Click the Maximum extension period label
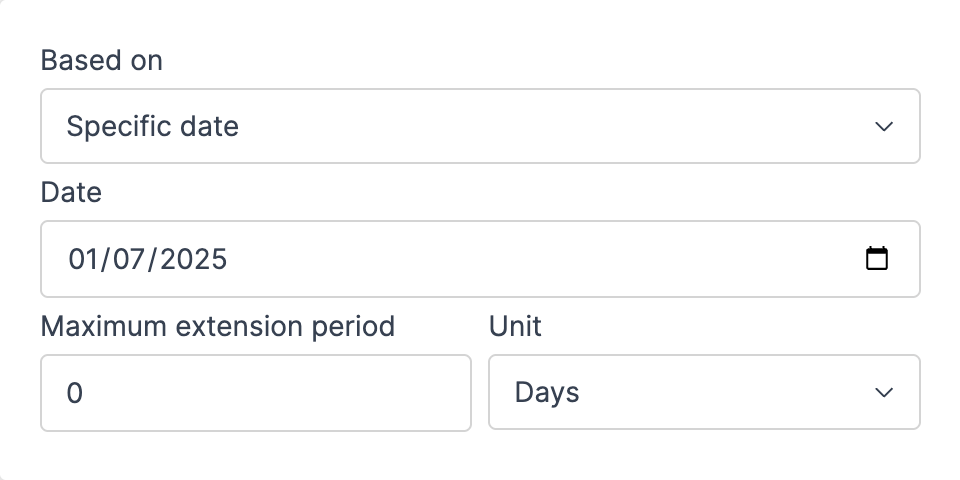This screenshot has width=960, height=480. [217, 326]
